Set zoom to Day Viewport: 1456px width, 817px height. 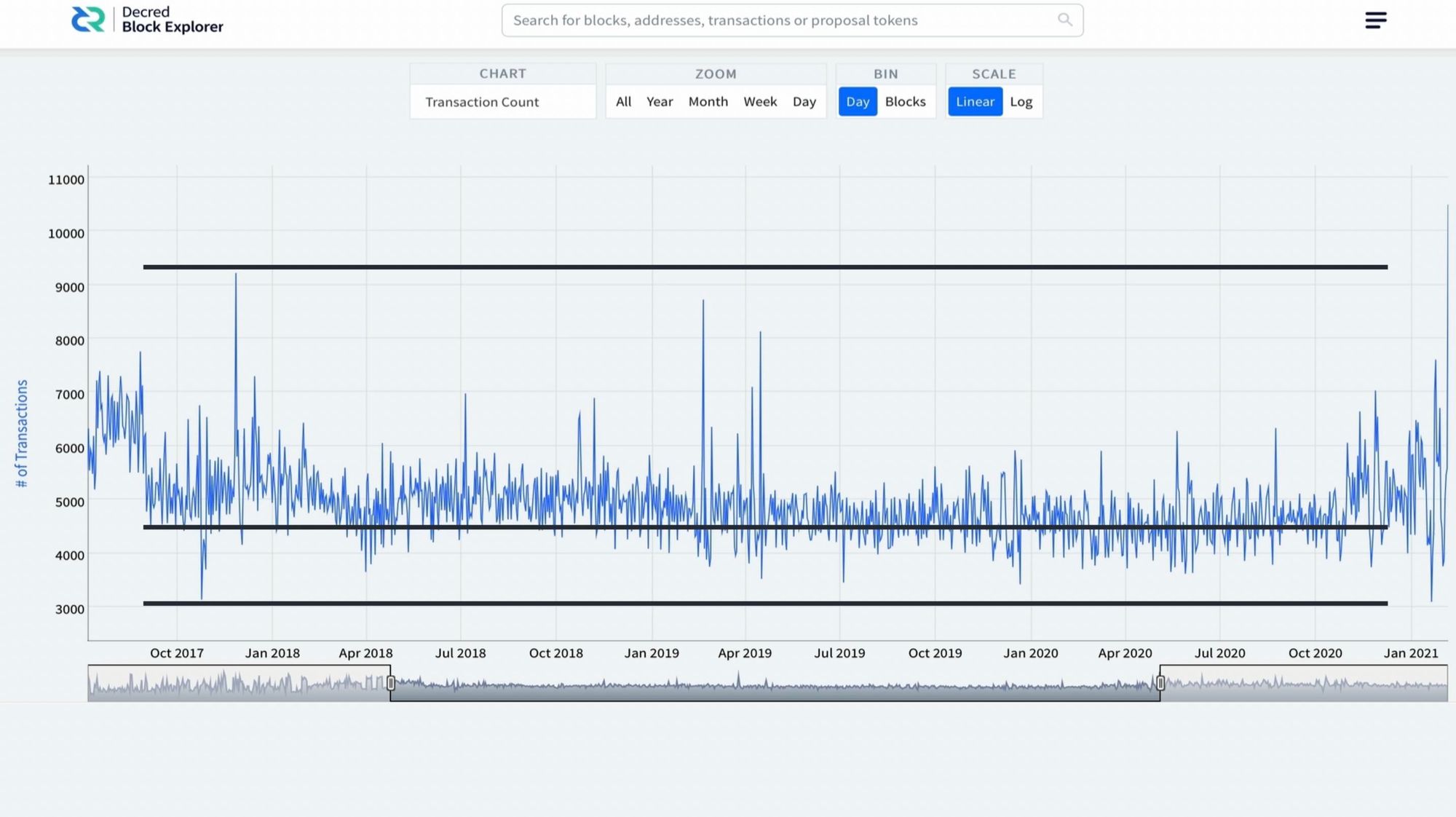coord(804,102)
